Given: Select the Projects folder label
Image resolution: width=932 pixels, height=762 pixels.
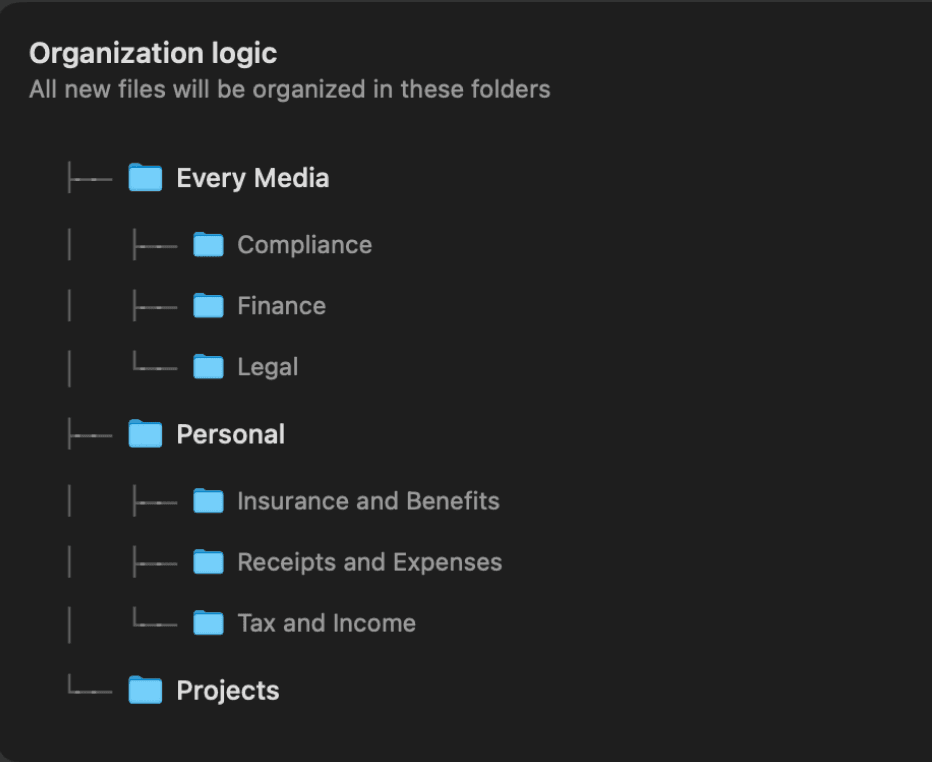Looking at the screenshot, I should click(x=227, y=691).
